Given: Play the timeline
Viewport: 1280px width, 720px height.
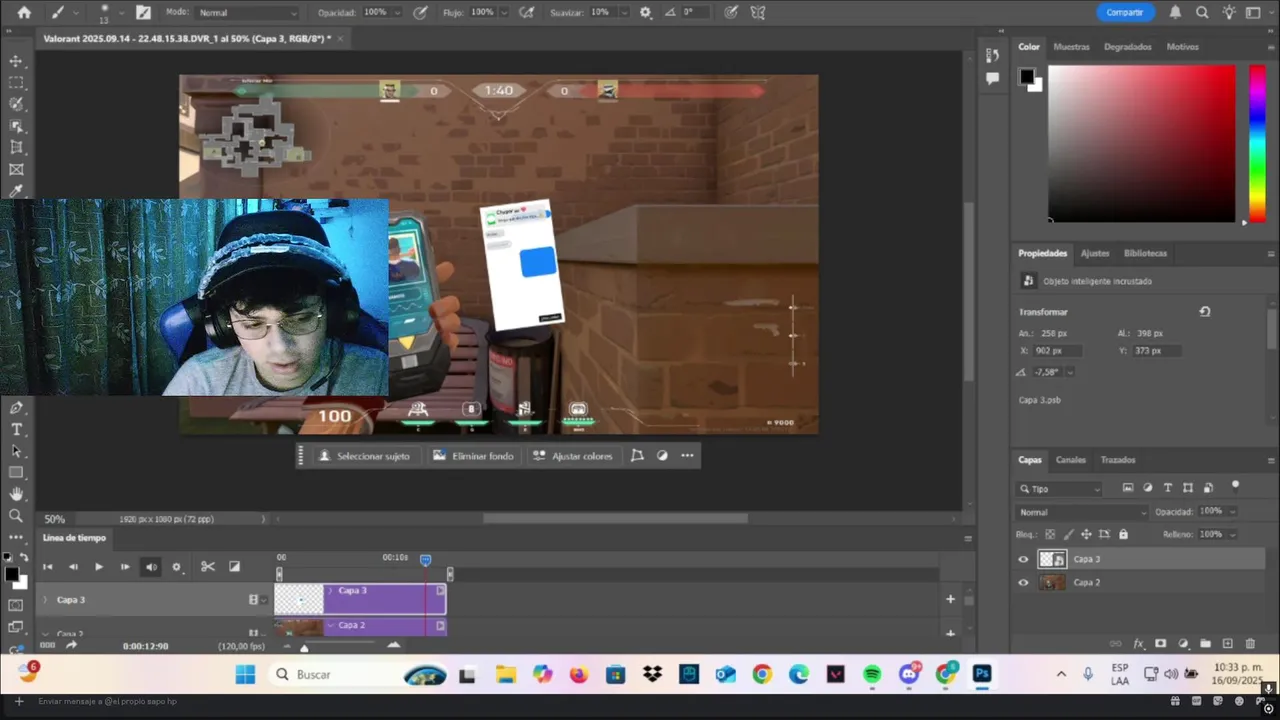Looking at the screenshot, I should (x=98, y=567).
